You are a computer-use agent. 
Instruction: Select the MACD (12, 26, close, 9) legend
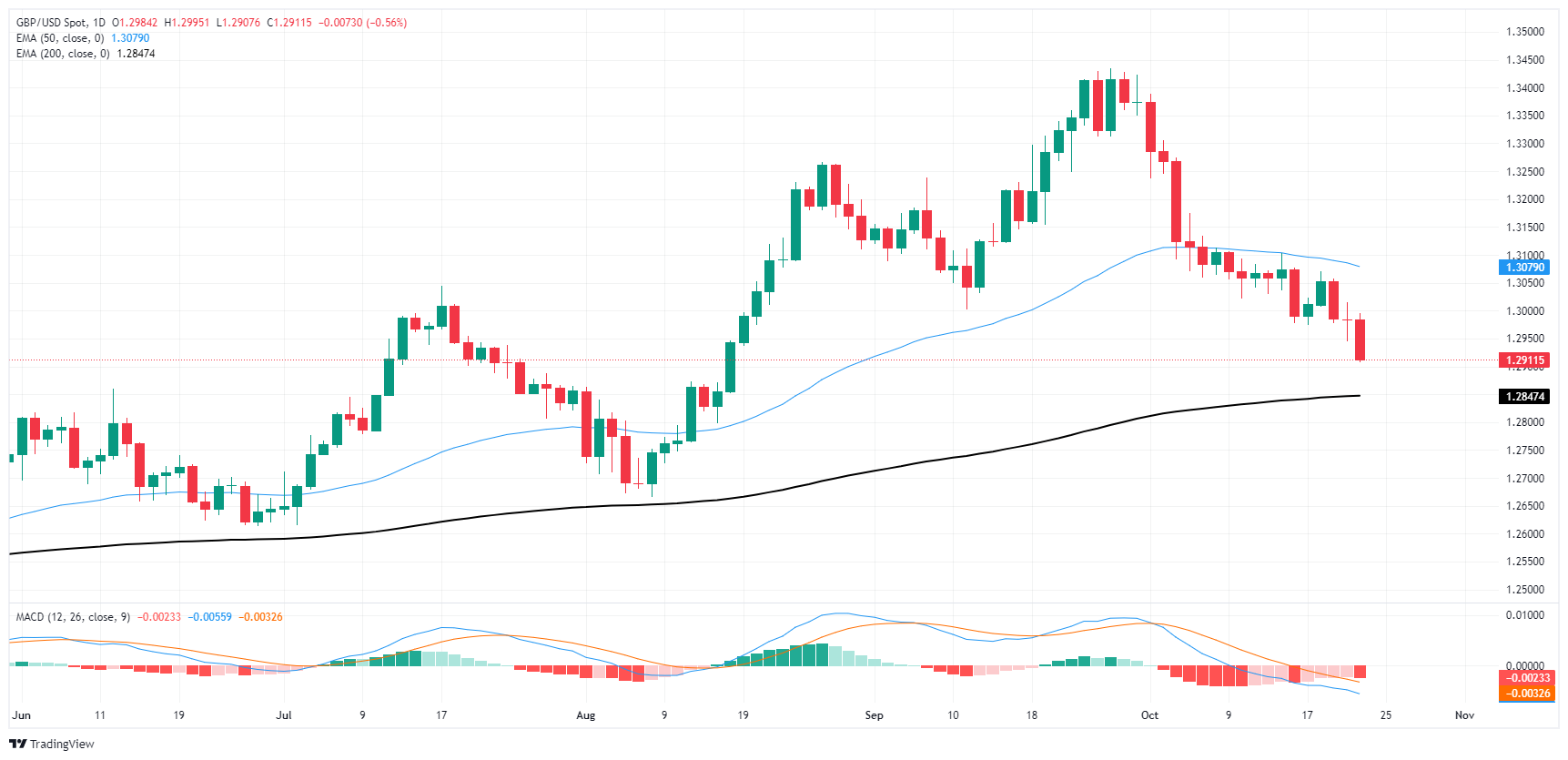click(x=73, y=617)
